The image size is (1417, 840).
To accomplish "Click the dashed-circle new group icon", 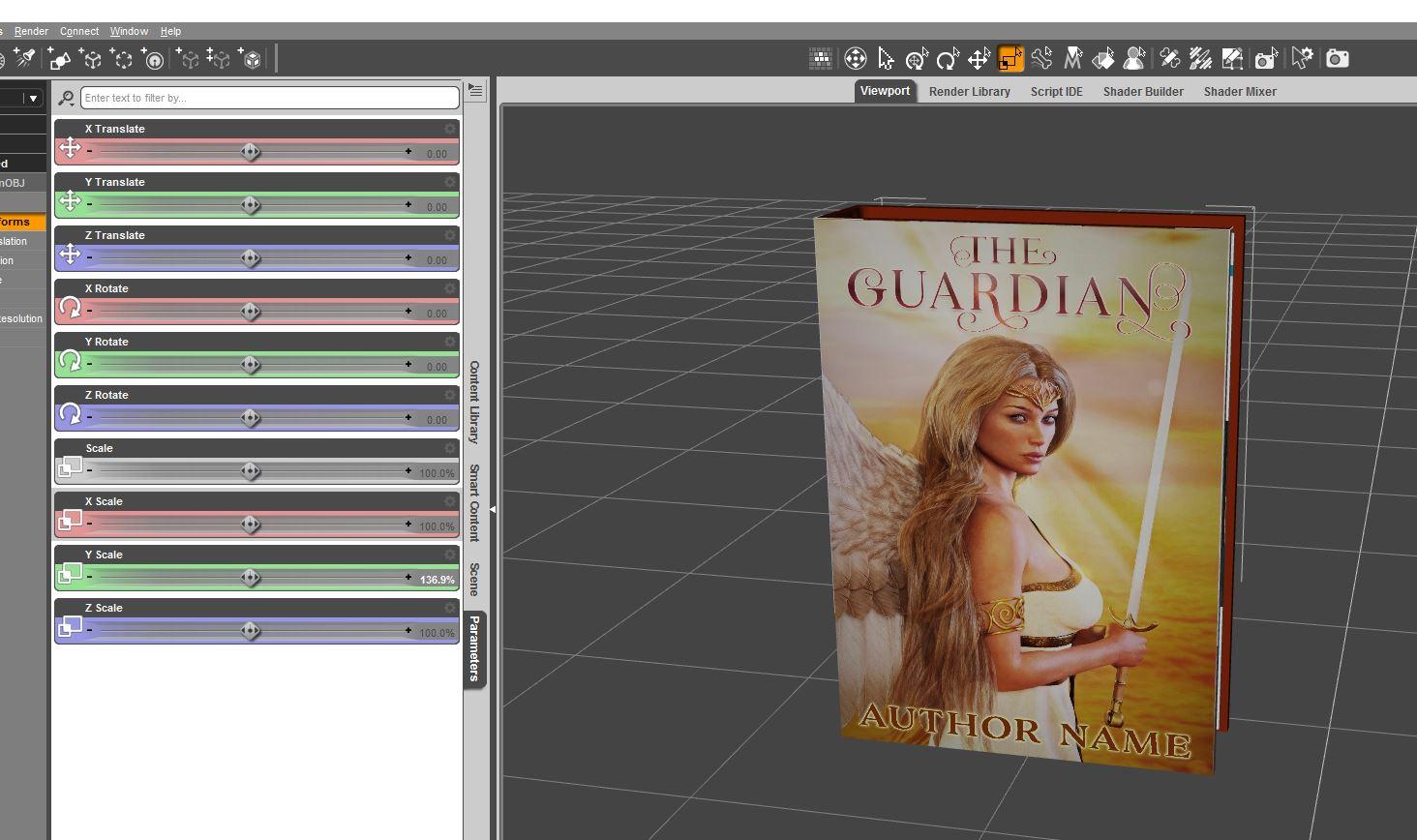I will [122, 60].
